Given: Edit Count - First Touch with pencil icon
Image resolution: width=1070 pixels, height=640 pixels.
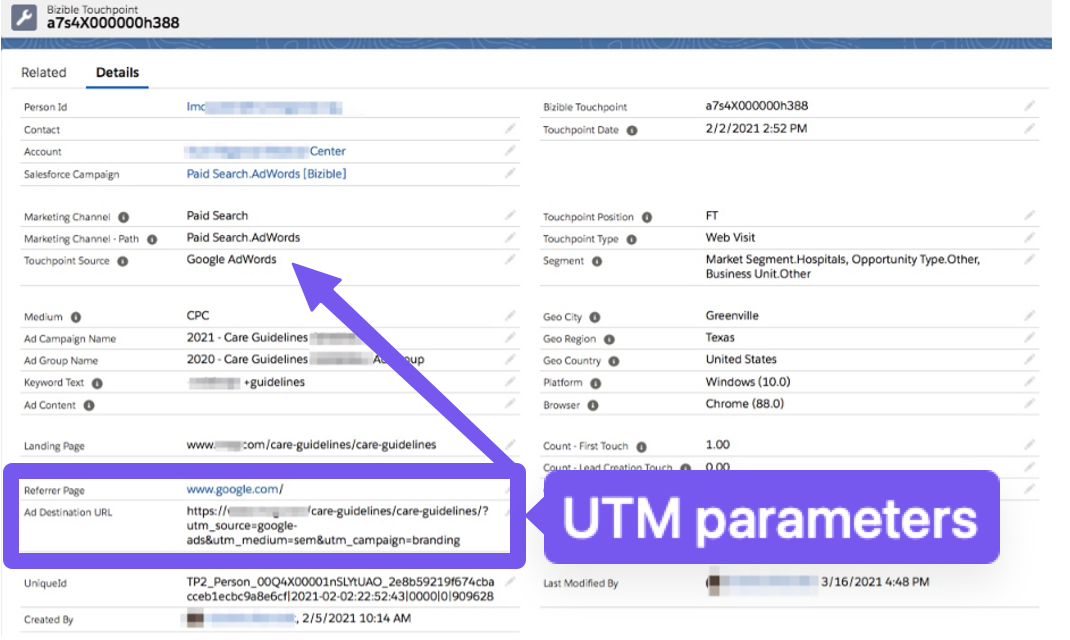Looking at the screenshot, I should (1030, 444).
